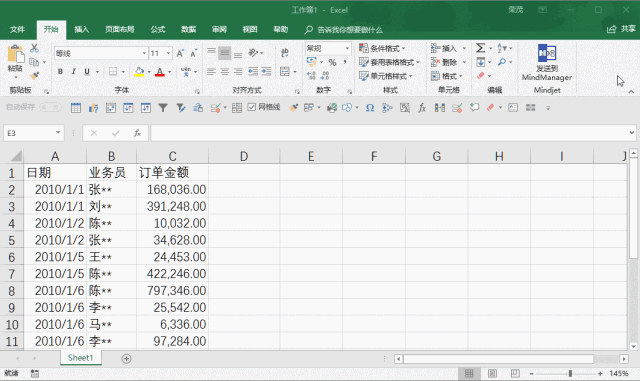Open the borders dropdown arrow
Image resolution: width=640 pixels, height=381 pixels.
point(123,72)
